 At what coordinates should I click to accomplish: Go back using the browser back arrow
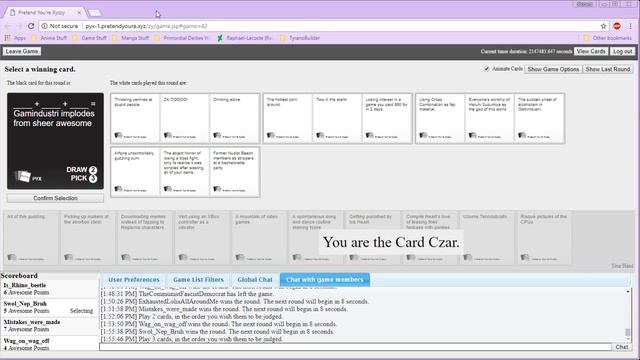point(7,26)
